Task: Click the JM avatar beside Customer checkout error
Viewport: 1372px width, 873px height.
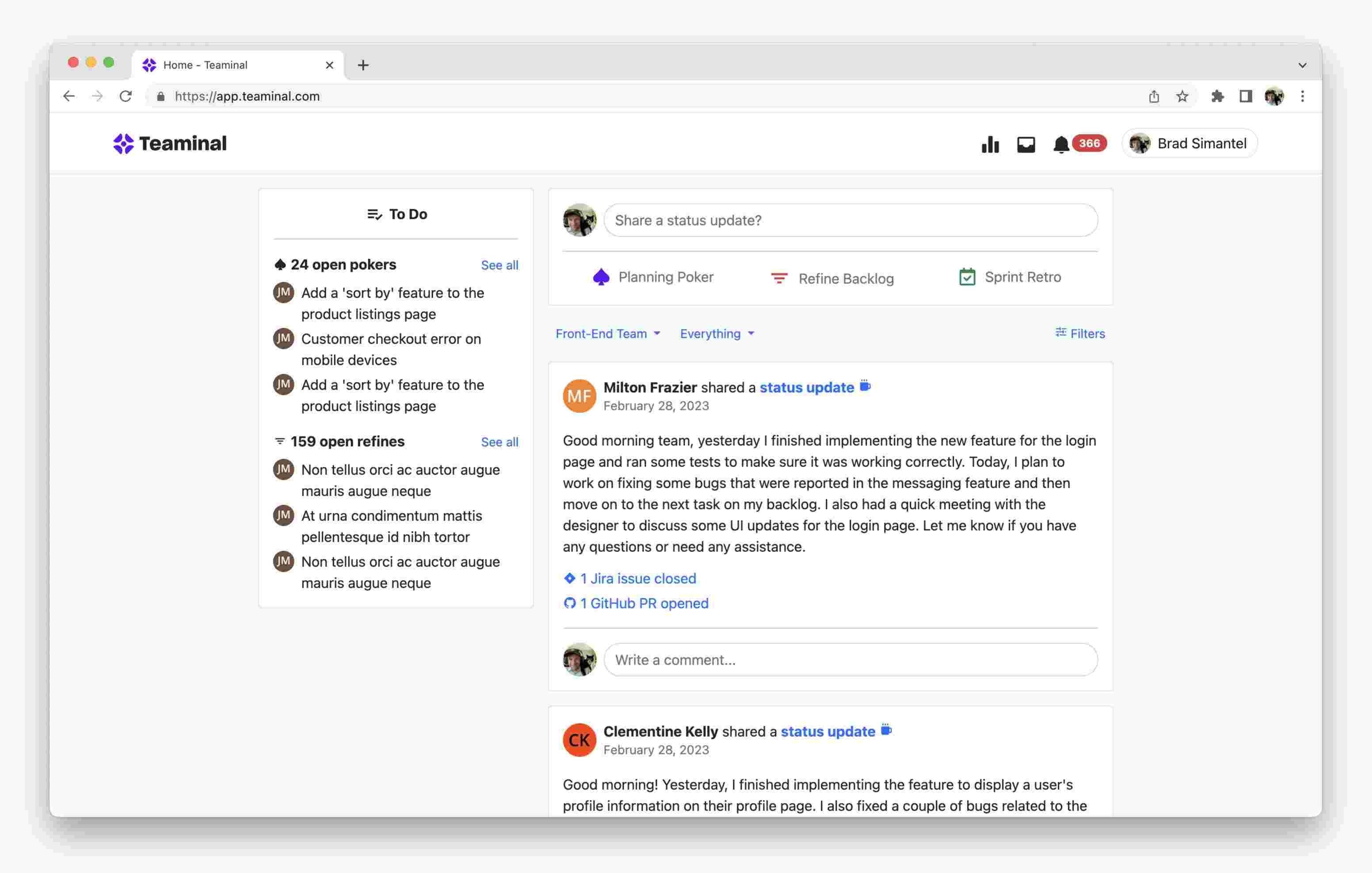Action: pos(283,339)
